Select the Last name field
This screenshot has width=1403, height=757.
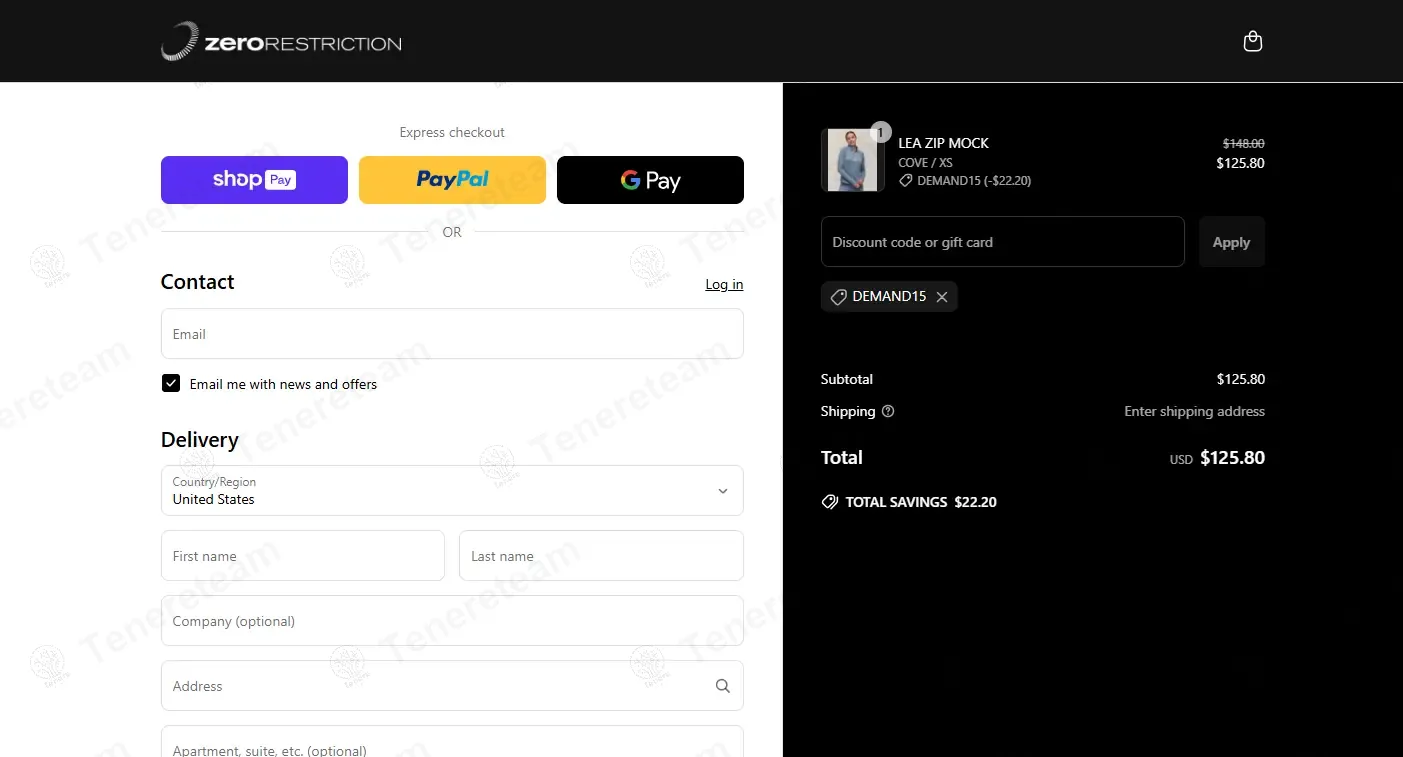click(601, 556)
